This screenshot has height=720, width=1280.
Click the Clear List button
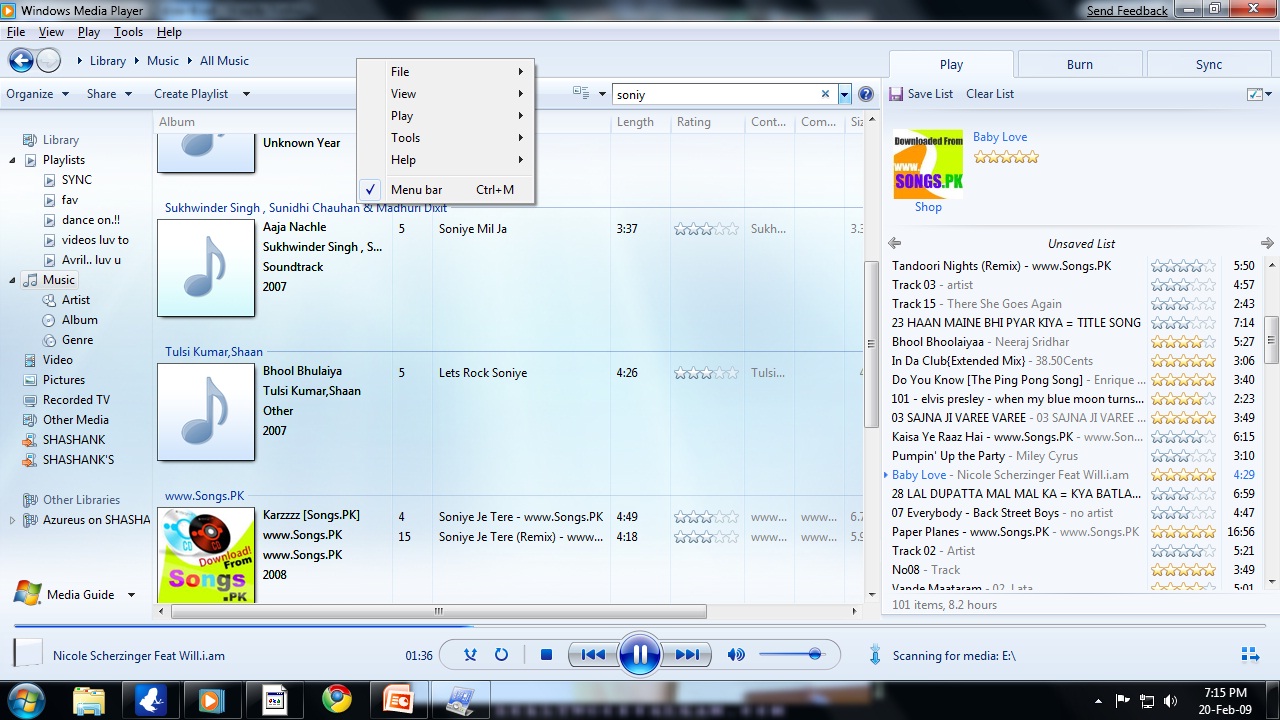(990, 94)
